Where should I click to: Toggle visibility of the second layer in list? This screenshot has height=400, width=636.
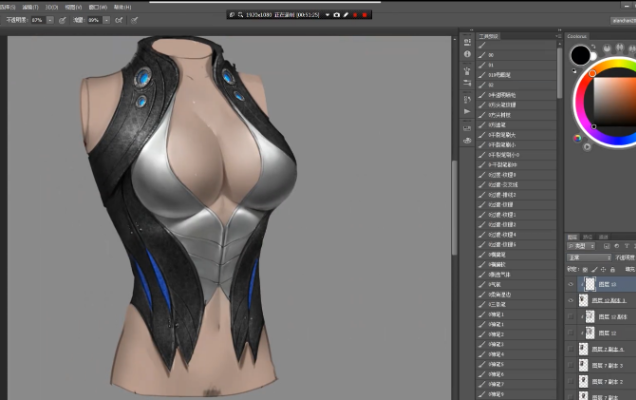click(x=572, y=299)
